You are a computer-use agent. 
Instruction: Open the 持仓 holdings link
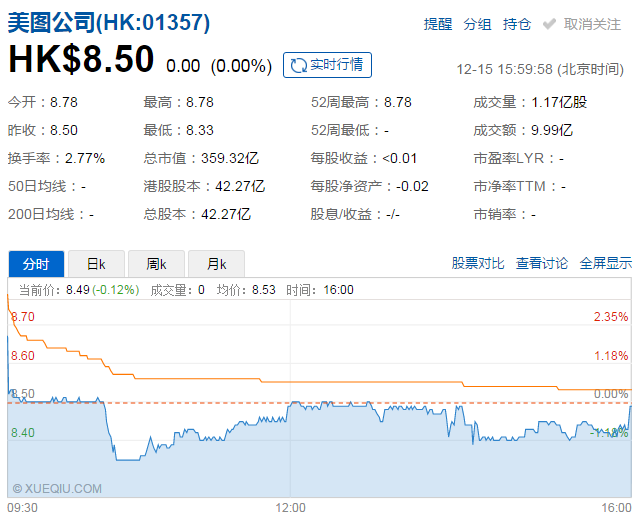(x=517, y=24)
